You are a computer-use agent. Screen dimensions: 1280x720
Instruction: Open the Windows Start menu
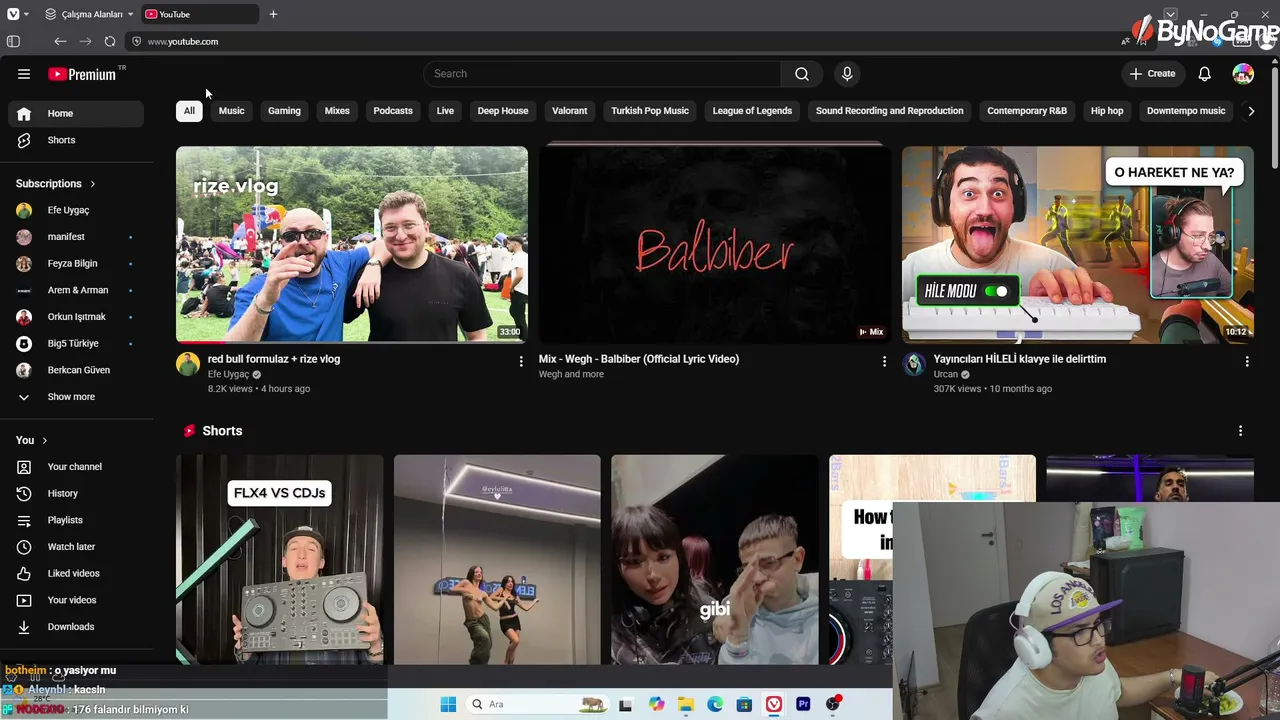tap(448, 705)
